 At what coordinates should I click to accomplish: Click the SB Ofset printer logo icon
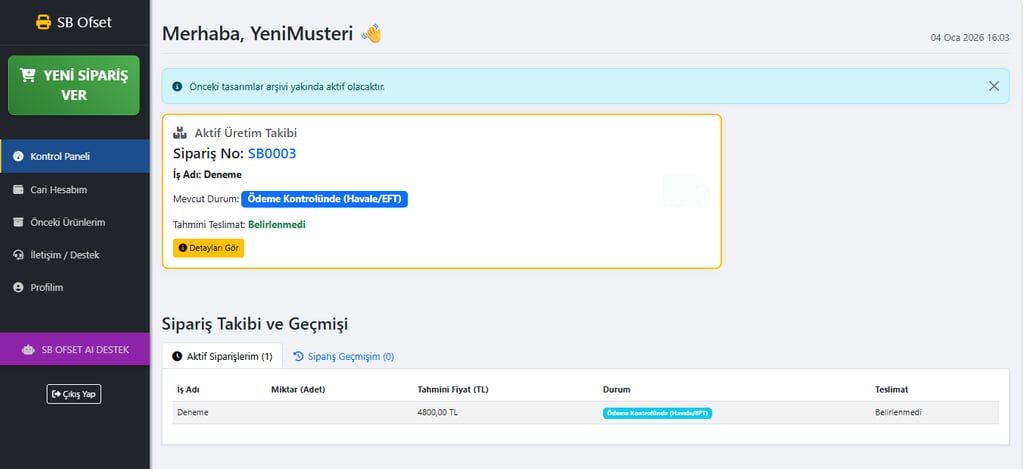coord(43,22)
